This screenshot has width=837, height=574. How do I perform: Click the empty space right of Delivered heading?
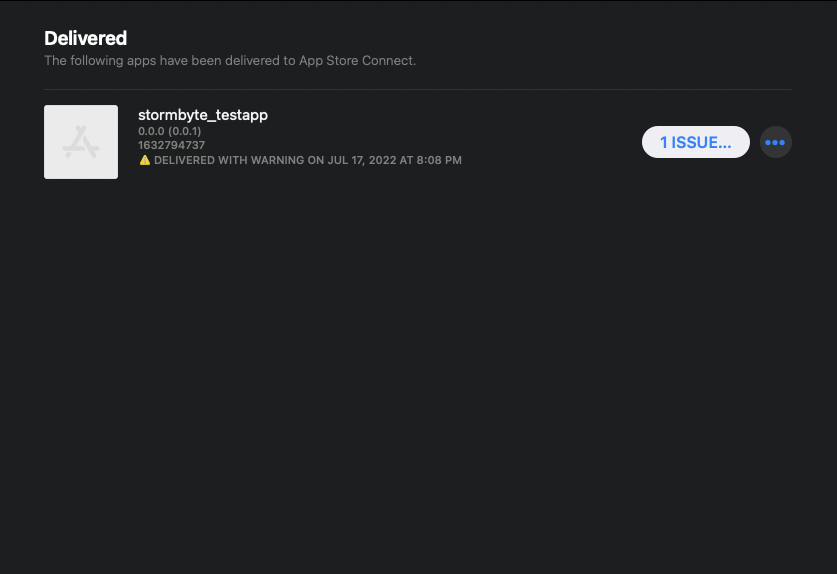(450, 38)
